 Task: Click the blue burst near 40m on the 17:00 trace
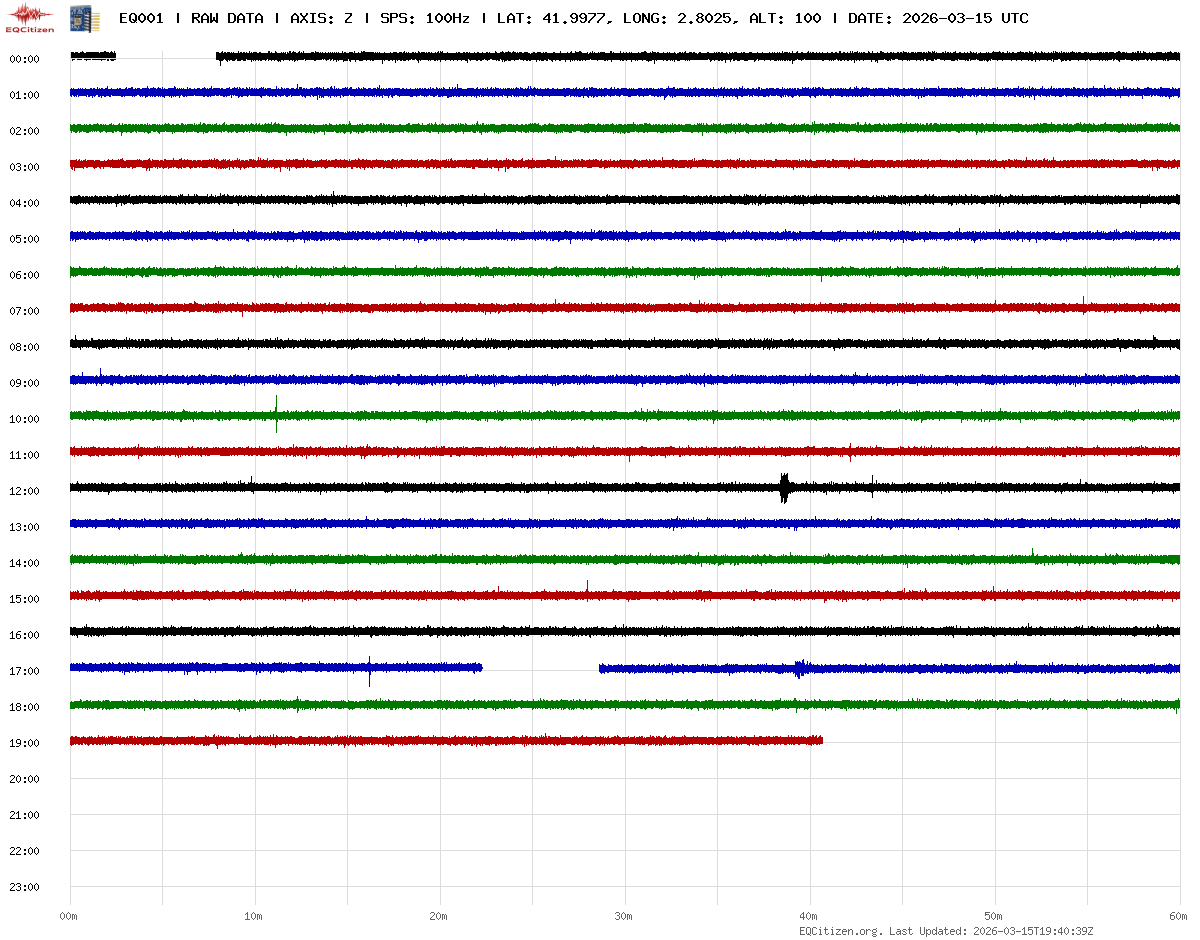pyautogui.click(x=800, y=668)
